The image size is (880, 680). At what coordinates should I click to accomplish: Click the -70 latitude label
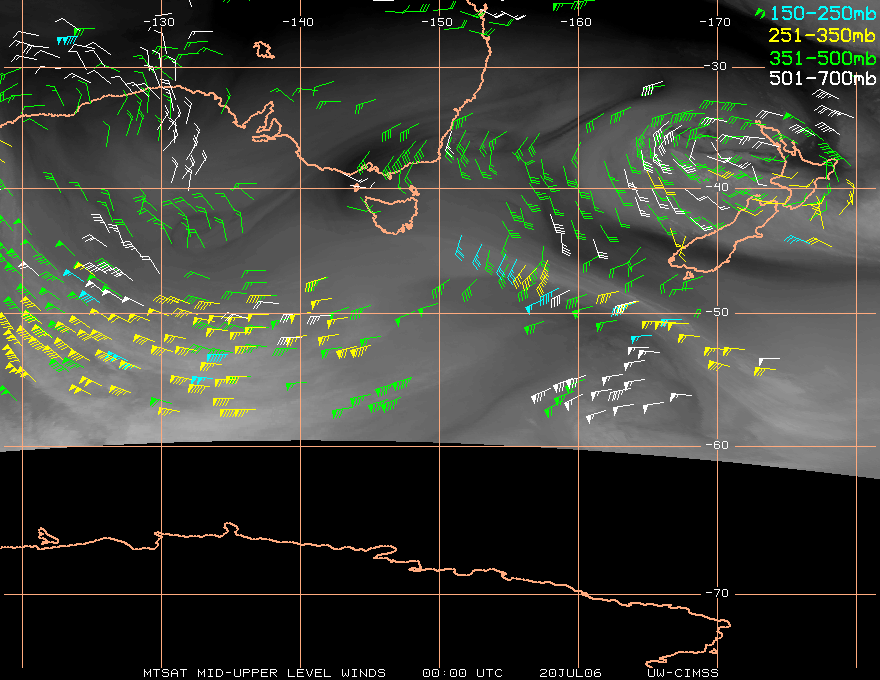click(717, 593)
